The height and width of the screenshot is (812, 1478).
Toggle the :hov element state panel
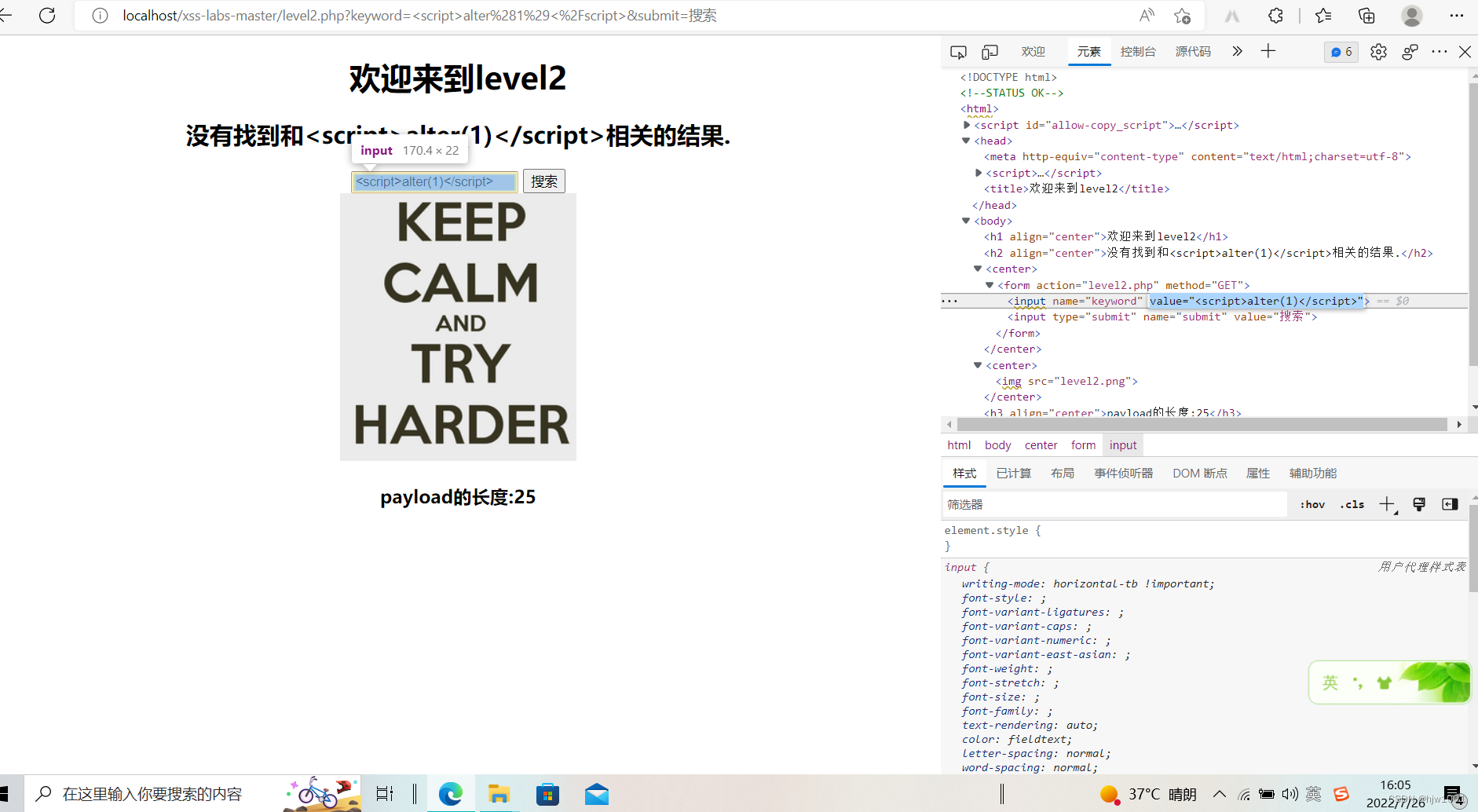[x=1312, y=504]
